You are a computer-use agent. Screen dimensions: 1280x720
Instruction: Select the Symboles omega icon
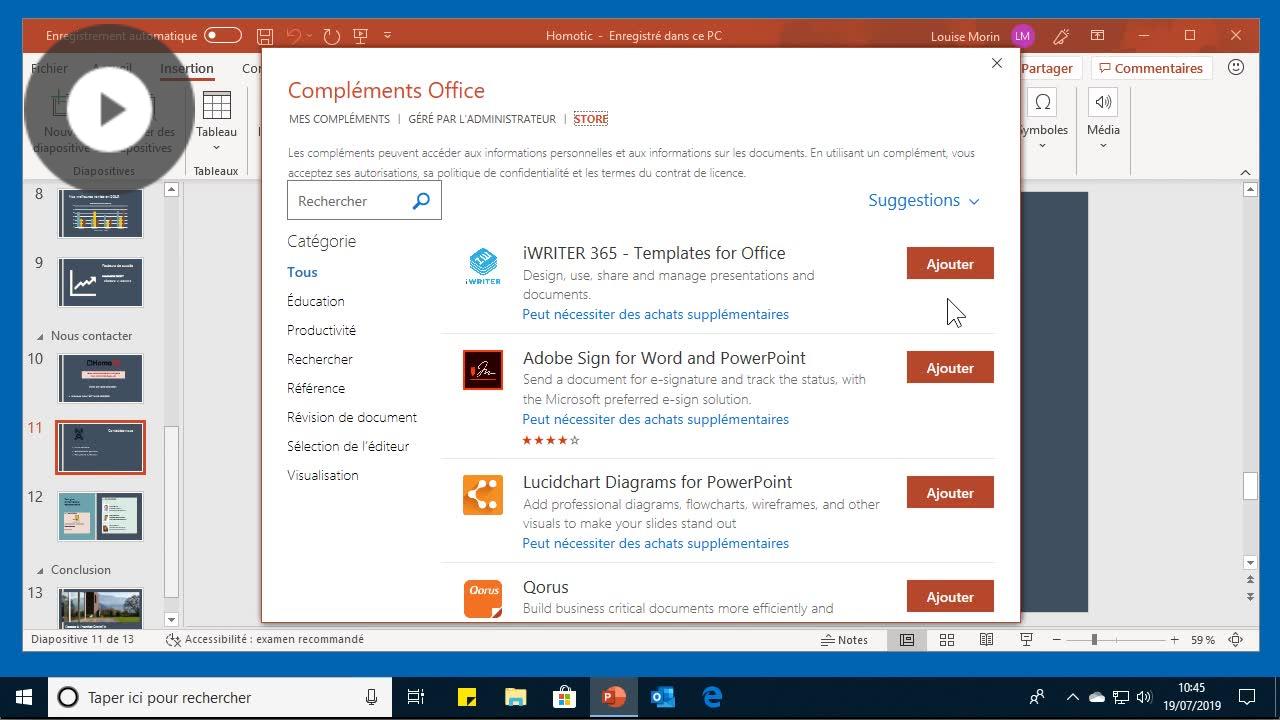pos(1043,102)
